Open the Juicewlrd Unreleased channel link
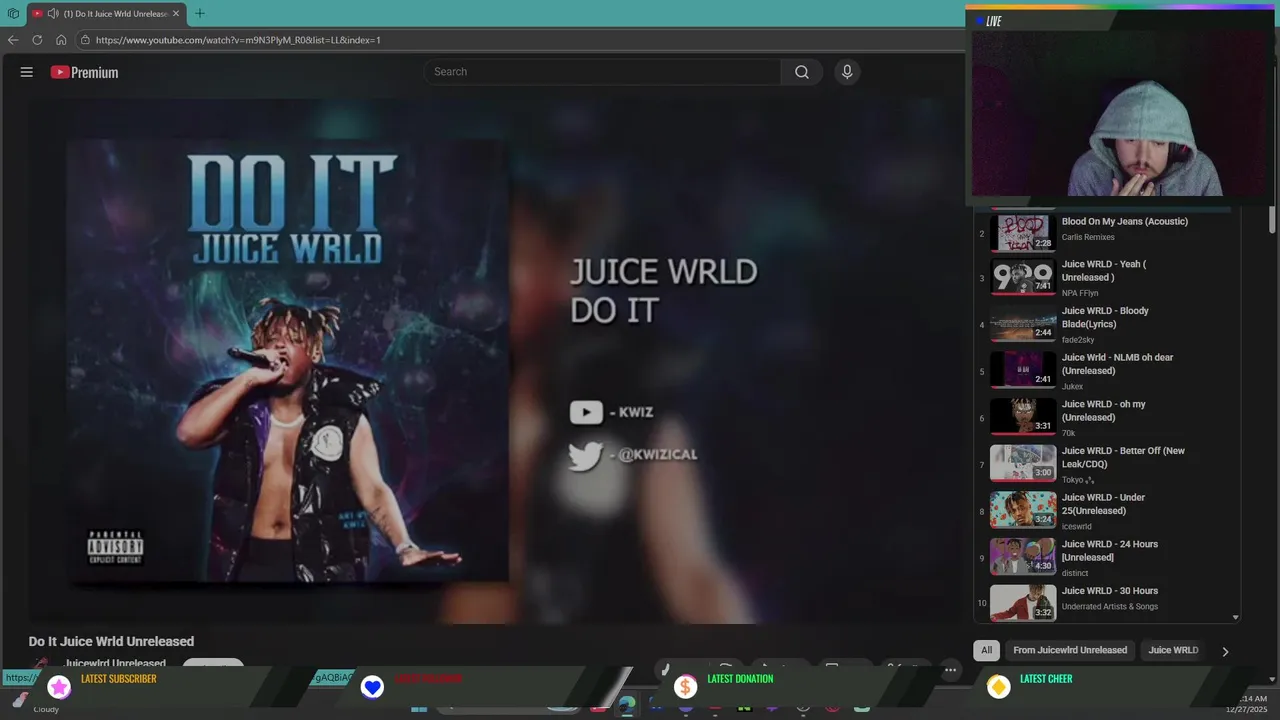Image resolution: width=1280 pixels, height=720 pixels. point(115,664)
